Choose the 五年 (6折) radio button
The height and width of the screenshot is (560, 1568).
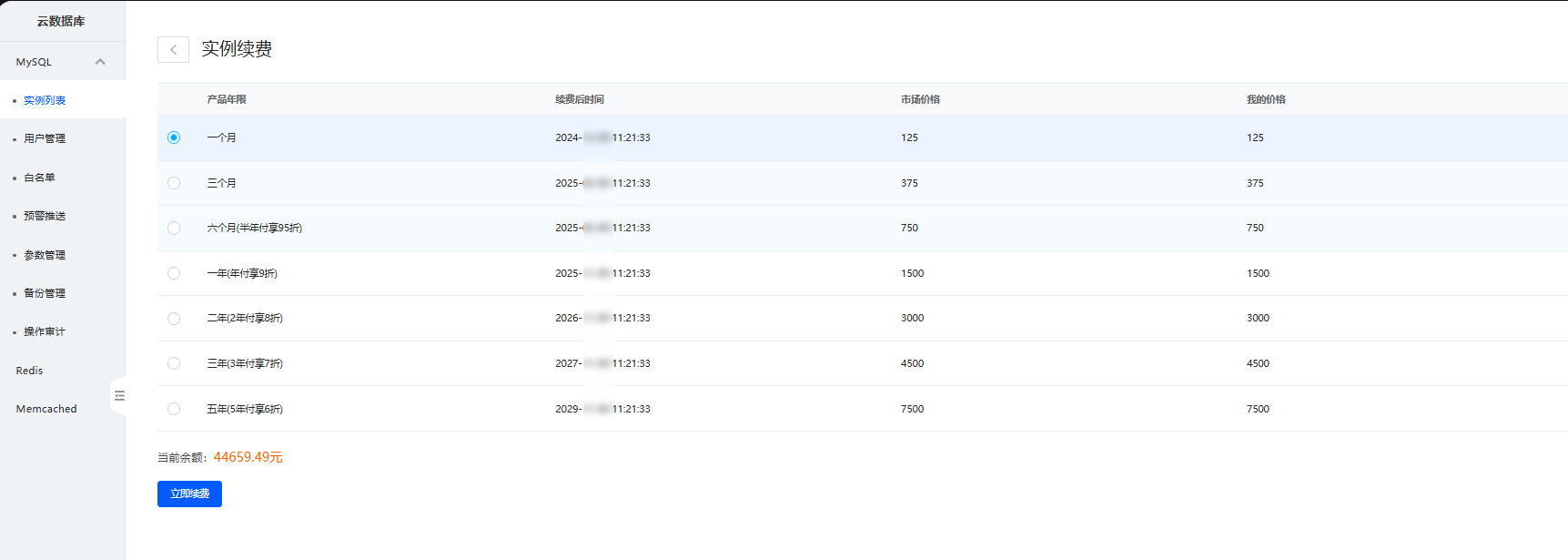[174, 409]
